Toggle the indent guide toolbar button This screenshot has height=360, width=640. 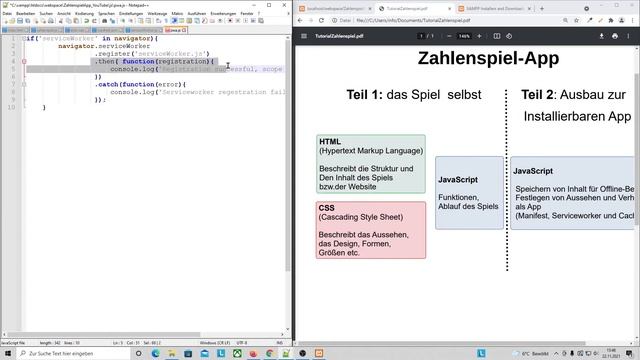click(x=174, y=21)
